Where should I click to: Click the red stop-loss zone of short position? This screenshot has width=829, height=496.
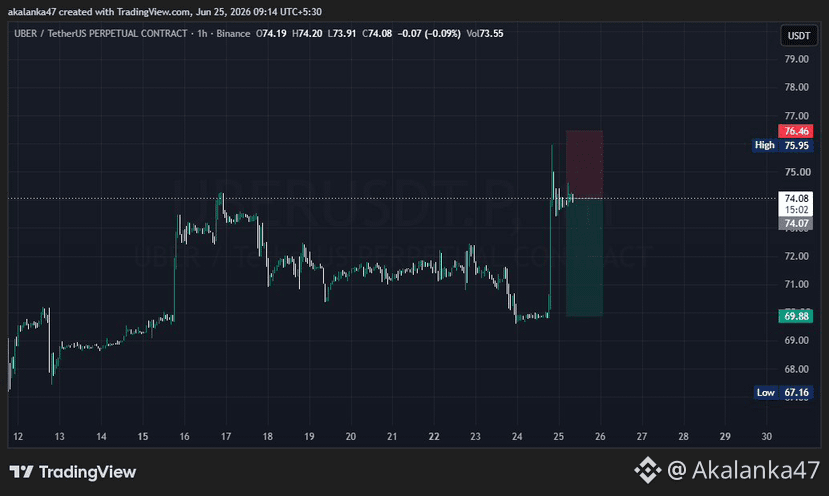pyautogui.click(x=584, y=164)
